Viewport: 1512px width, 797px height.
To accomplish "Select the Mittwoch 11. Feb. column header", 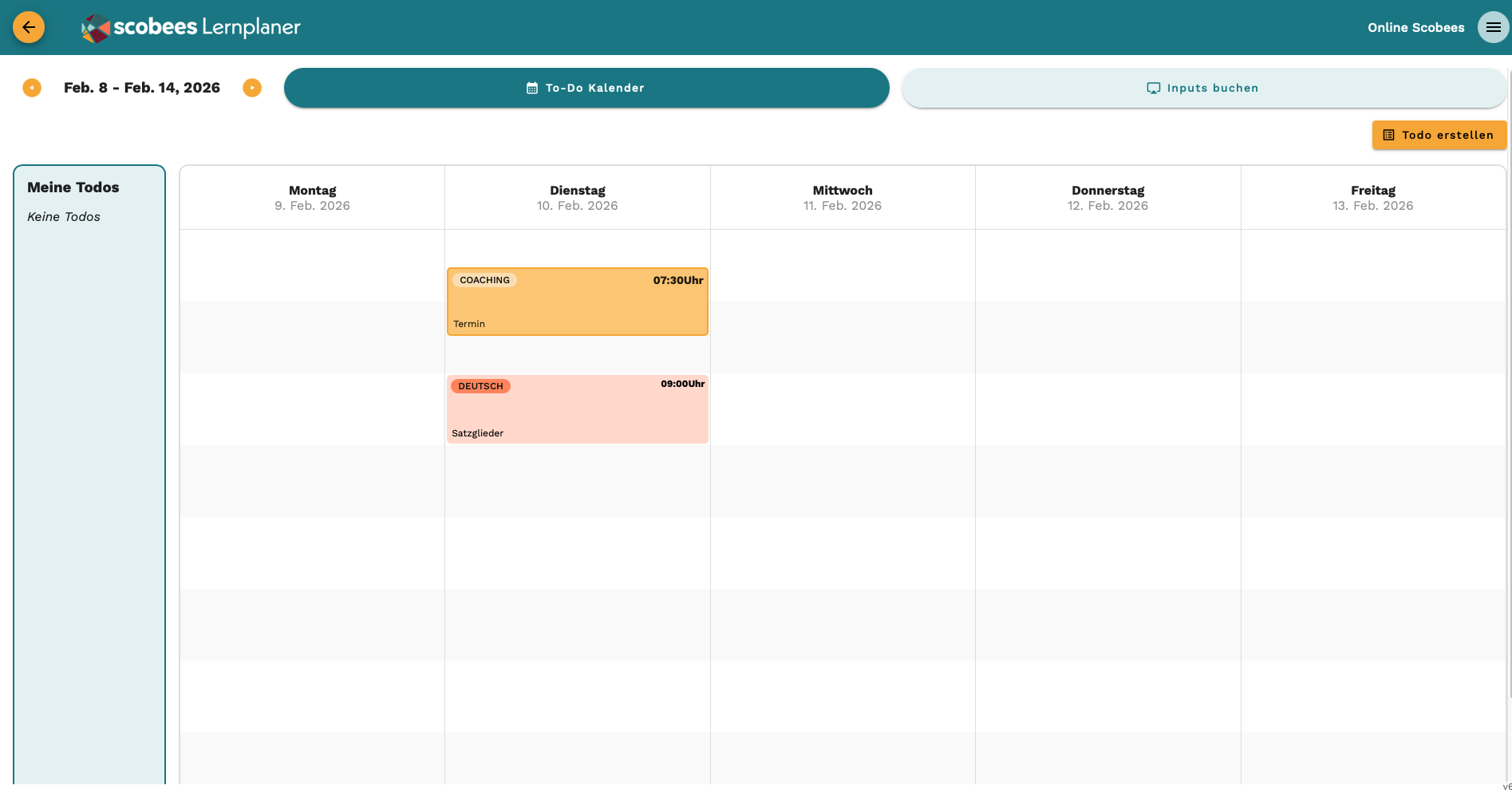I will (x=843, y=198).
